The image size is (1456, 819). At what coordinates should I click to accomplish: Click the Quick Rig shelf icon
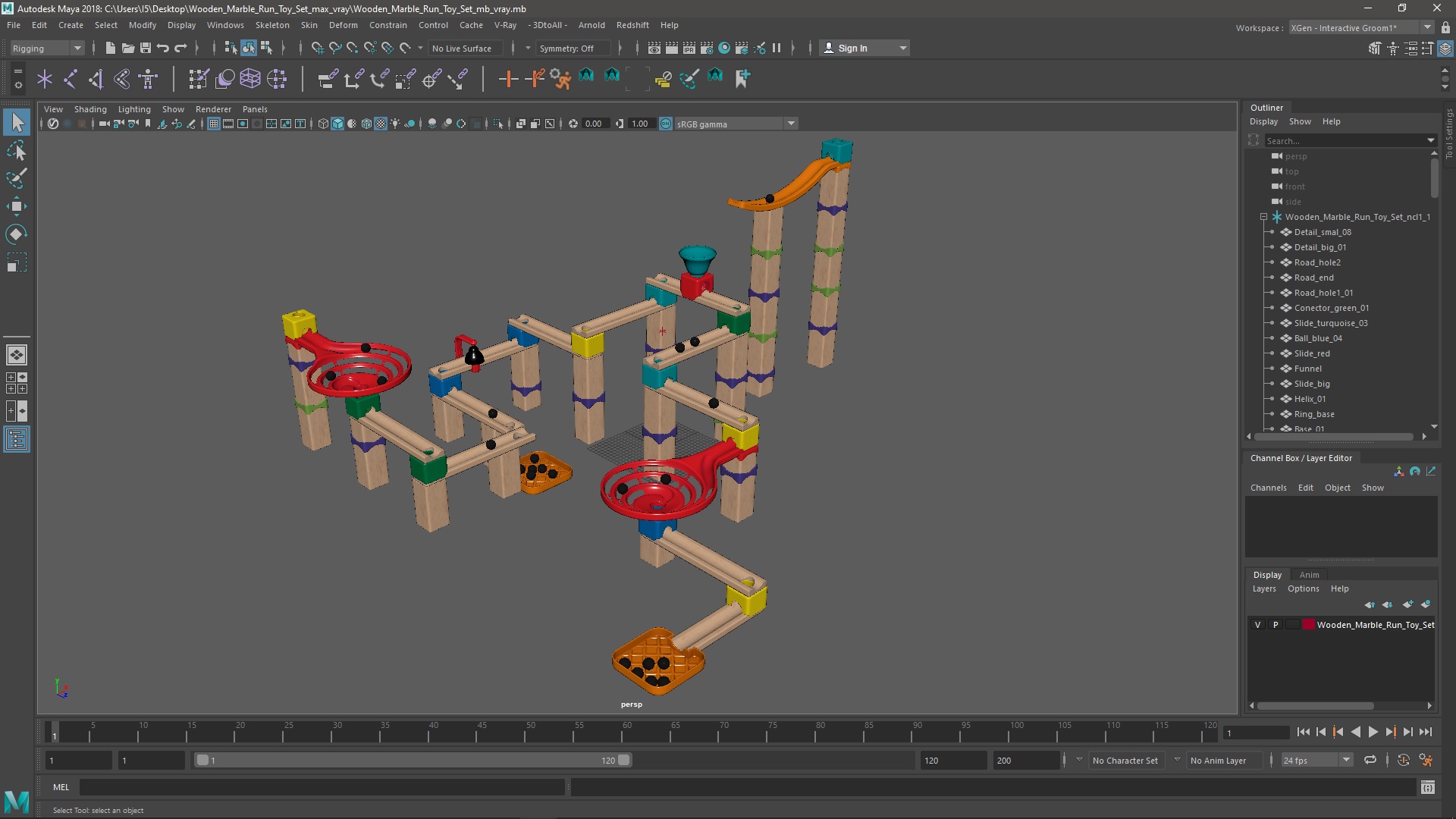pyautogui.click(x=148, y=79)
